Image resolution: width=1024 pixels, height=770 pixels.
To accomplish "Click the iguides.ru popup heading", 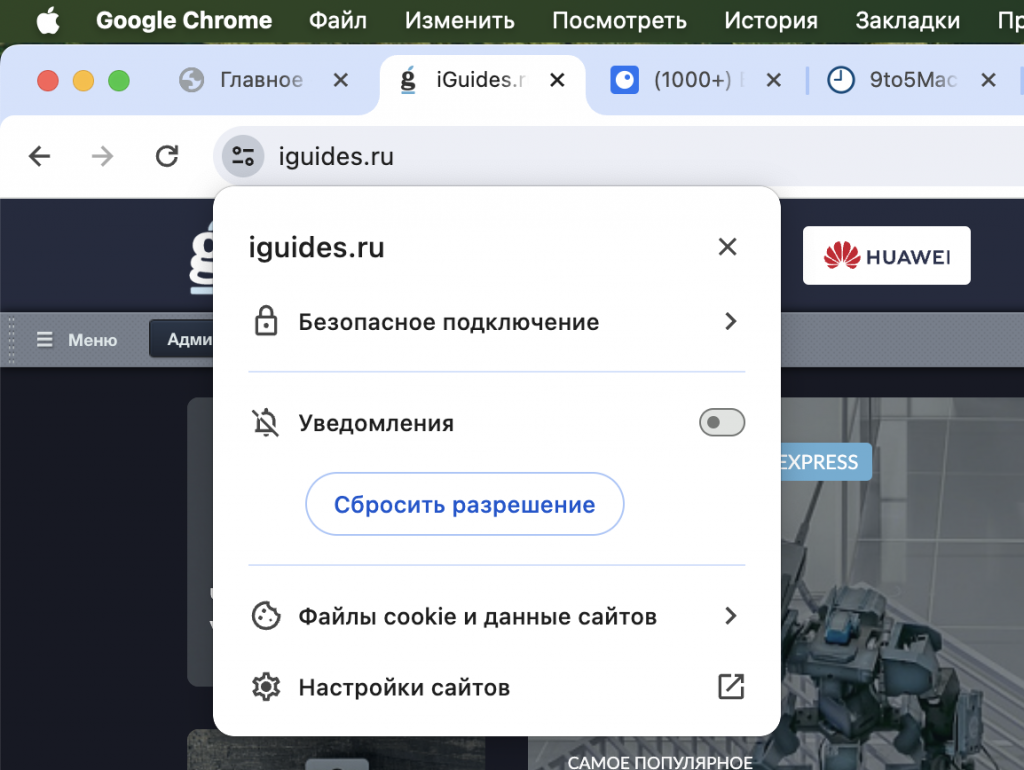I will tap(316, 248).
